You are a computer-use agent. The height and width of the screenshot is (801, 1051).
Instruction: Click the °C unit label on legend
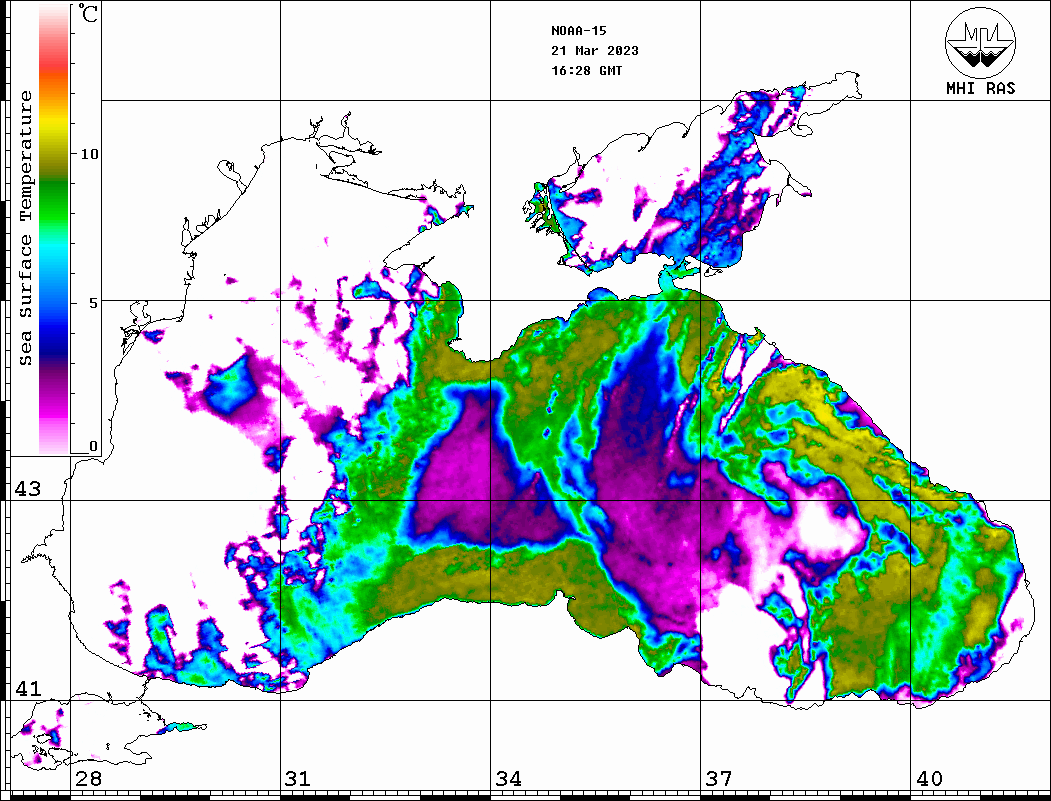click(88, 13)
